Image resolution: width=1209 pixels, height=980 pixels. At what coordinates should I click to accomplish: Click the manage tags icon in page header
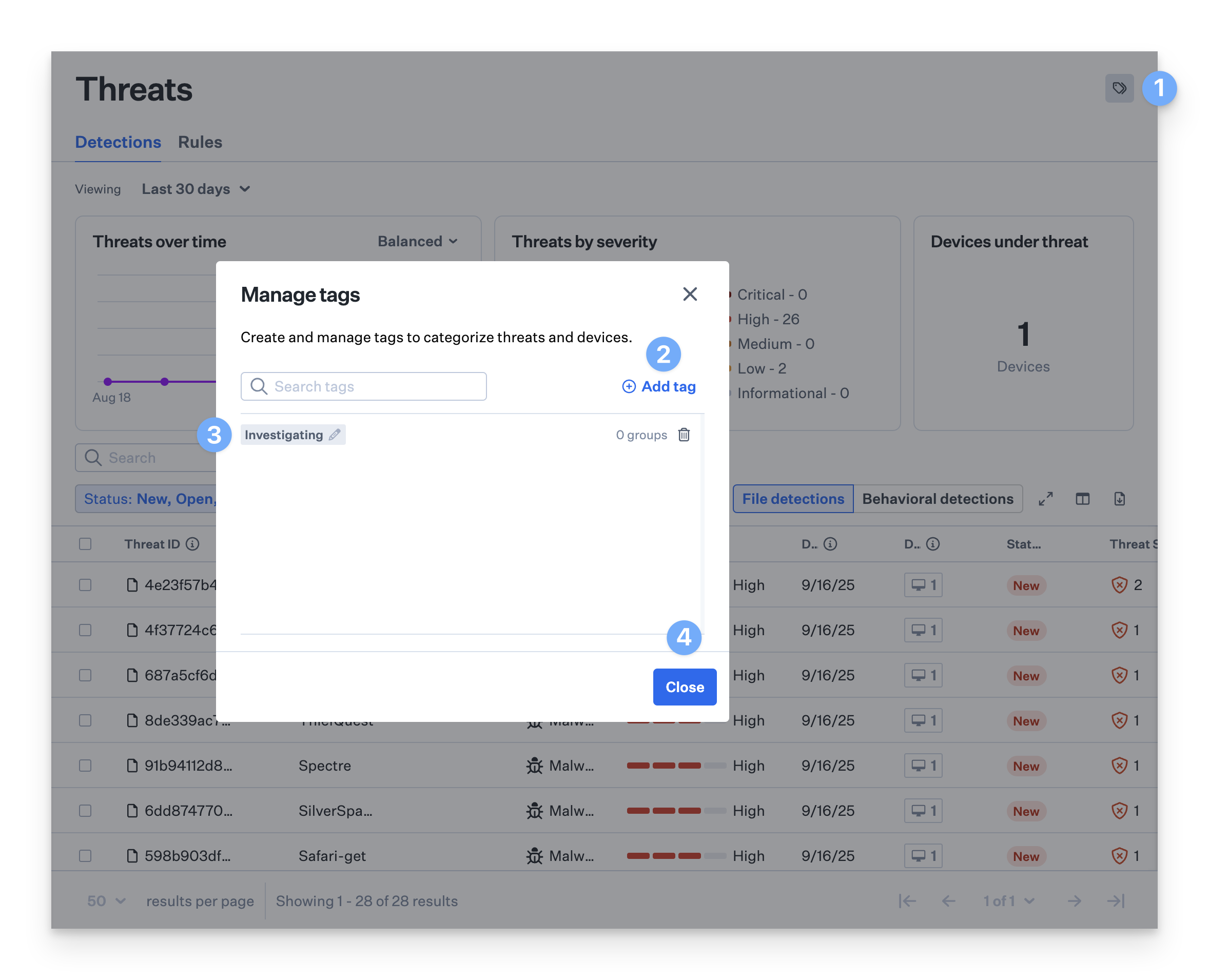(1119, 88)
